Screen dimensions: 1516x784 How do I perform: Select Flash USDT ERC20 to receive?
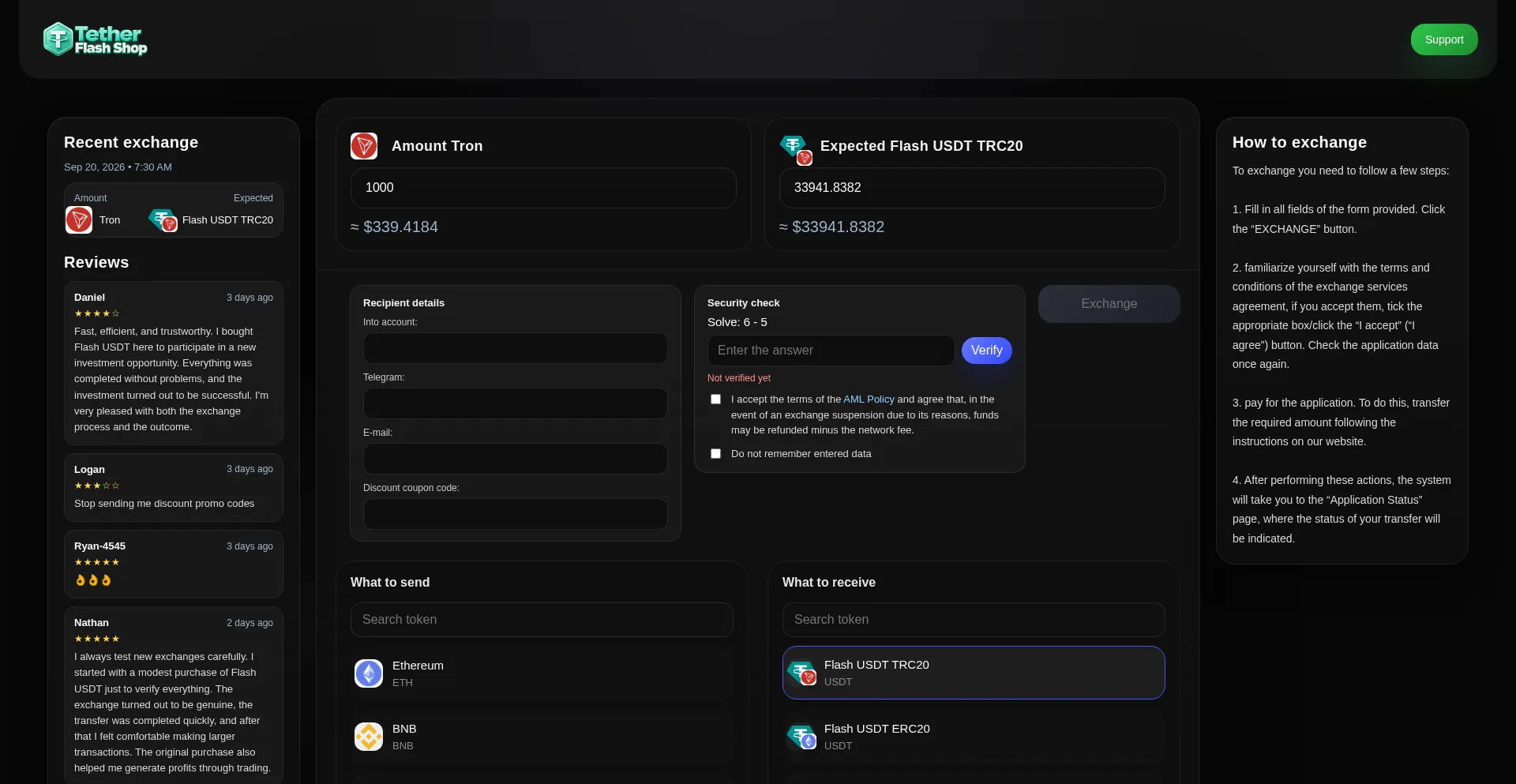pos(974,737)
